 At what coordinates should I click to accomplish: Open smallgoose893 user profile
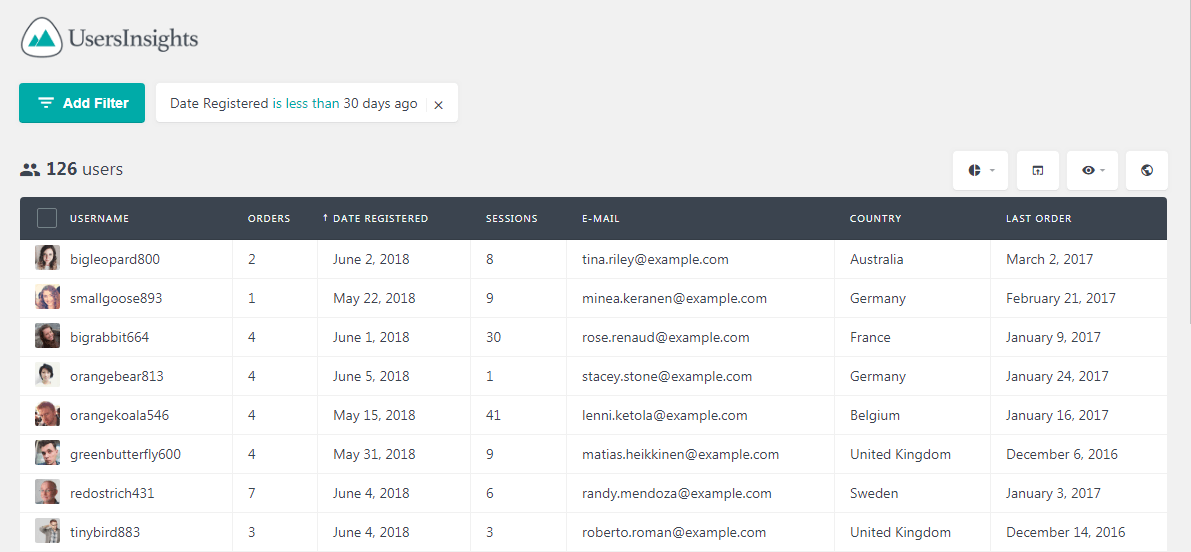[x=116, y=298]
